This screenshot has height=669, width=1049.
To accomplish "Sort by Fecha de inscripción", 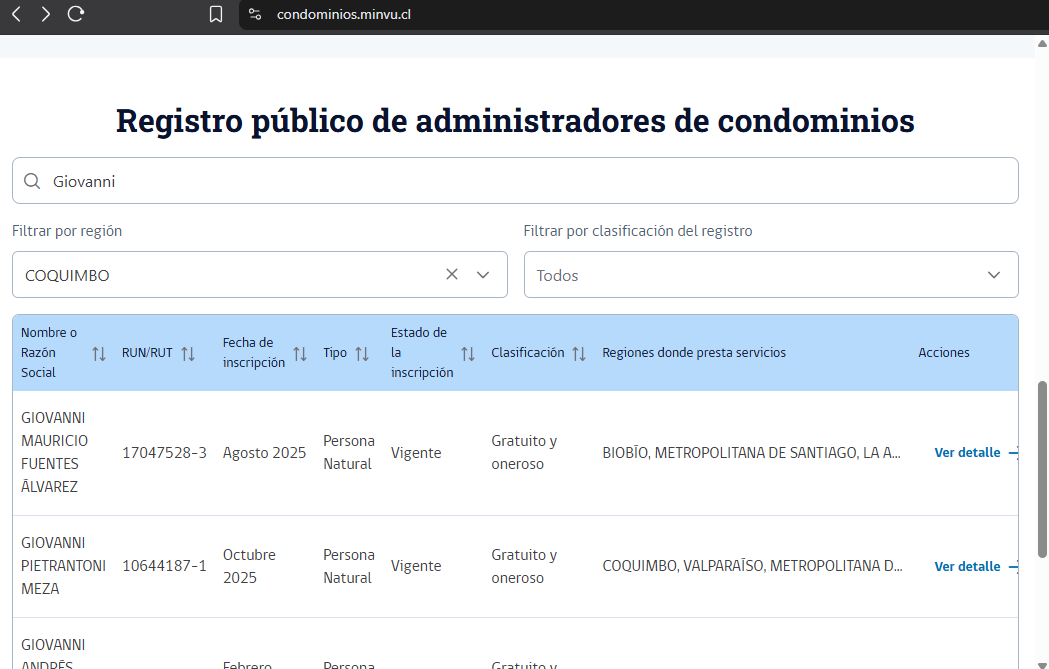I will click(x=300, y=353).
